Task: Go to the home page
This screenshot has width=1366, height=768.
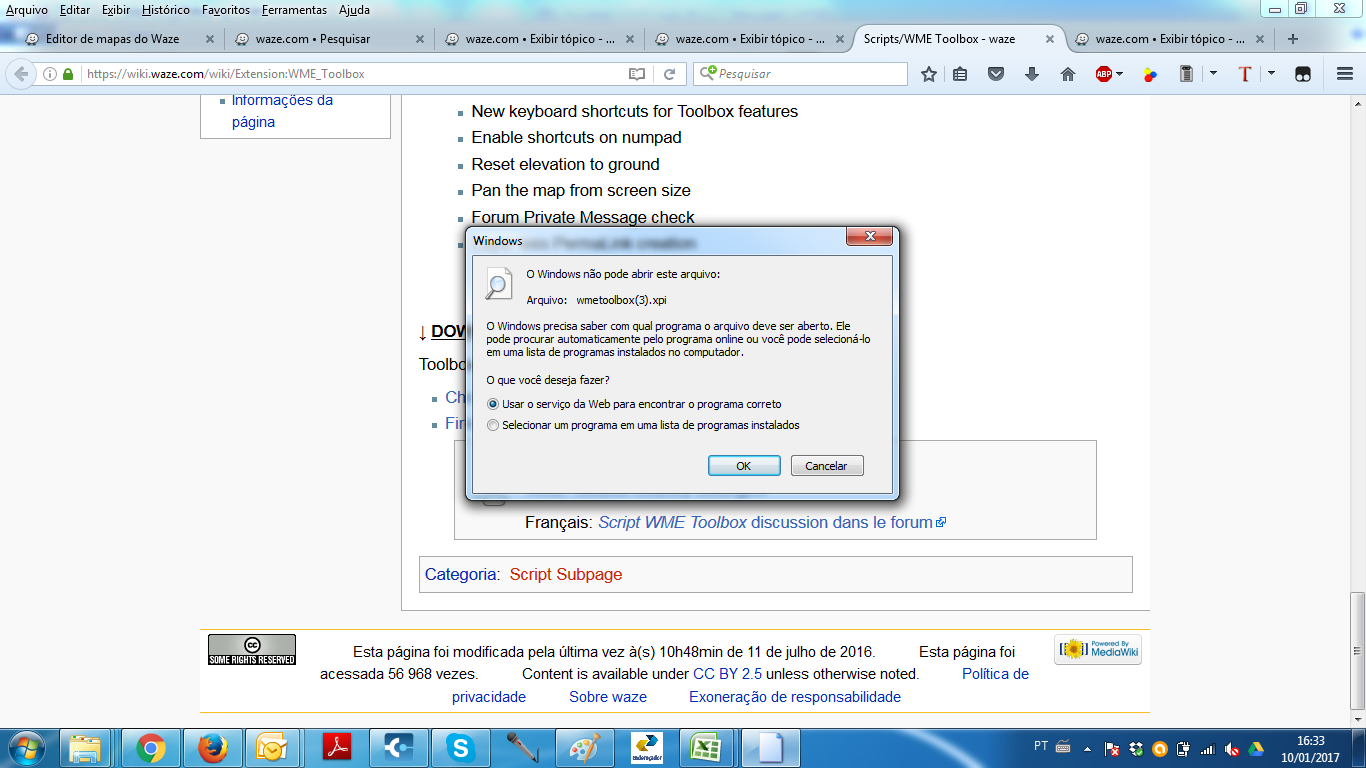Action: [x=1068, y=74]
